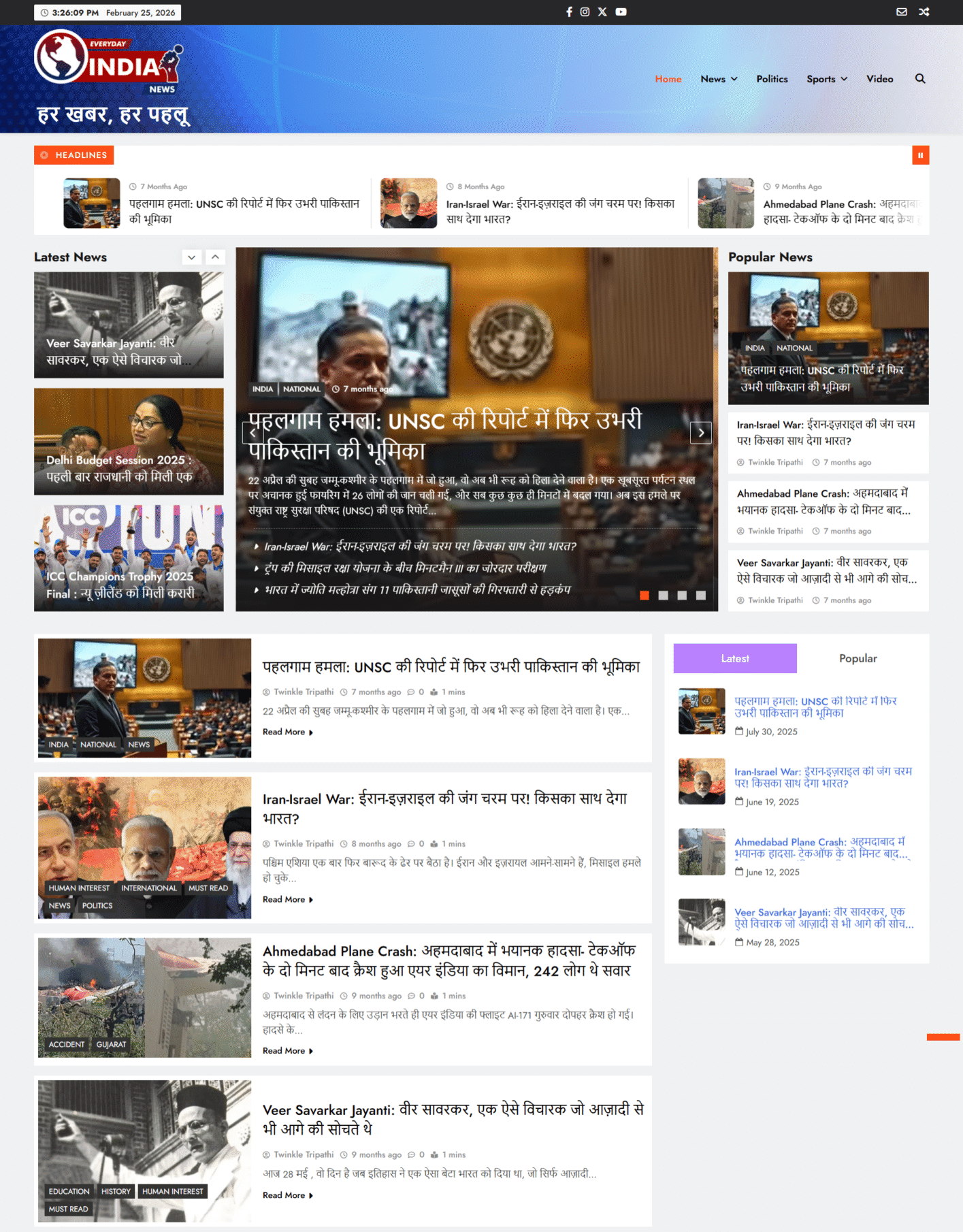Open search with magnifier icon

coord(919,79)
